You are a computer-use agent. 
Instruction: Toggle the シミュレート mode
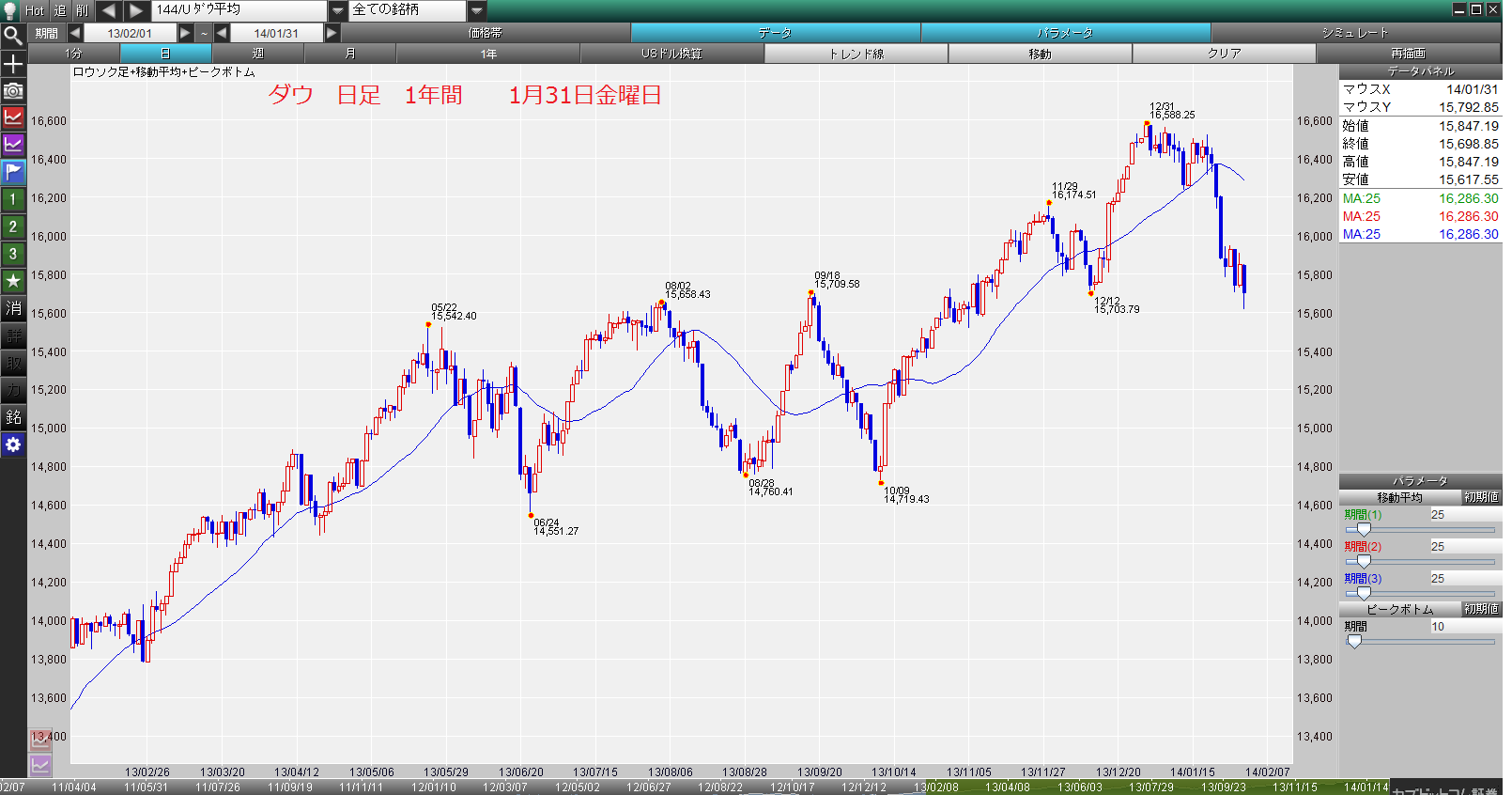pos(1356,33)
